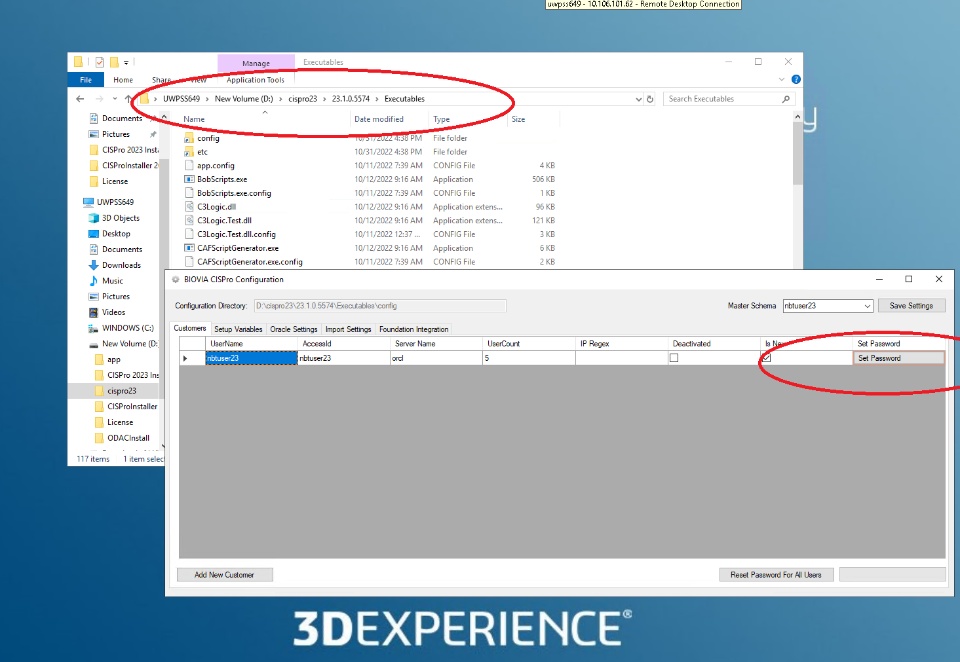Select the app folder under New Volume (D:)
Image resolution: width=960 pixels, height=662 pixels.
pos(113,359)
